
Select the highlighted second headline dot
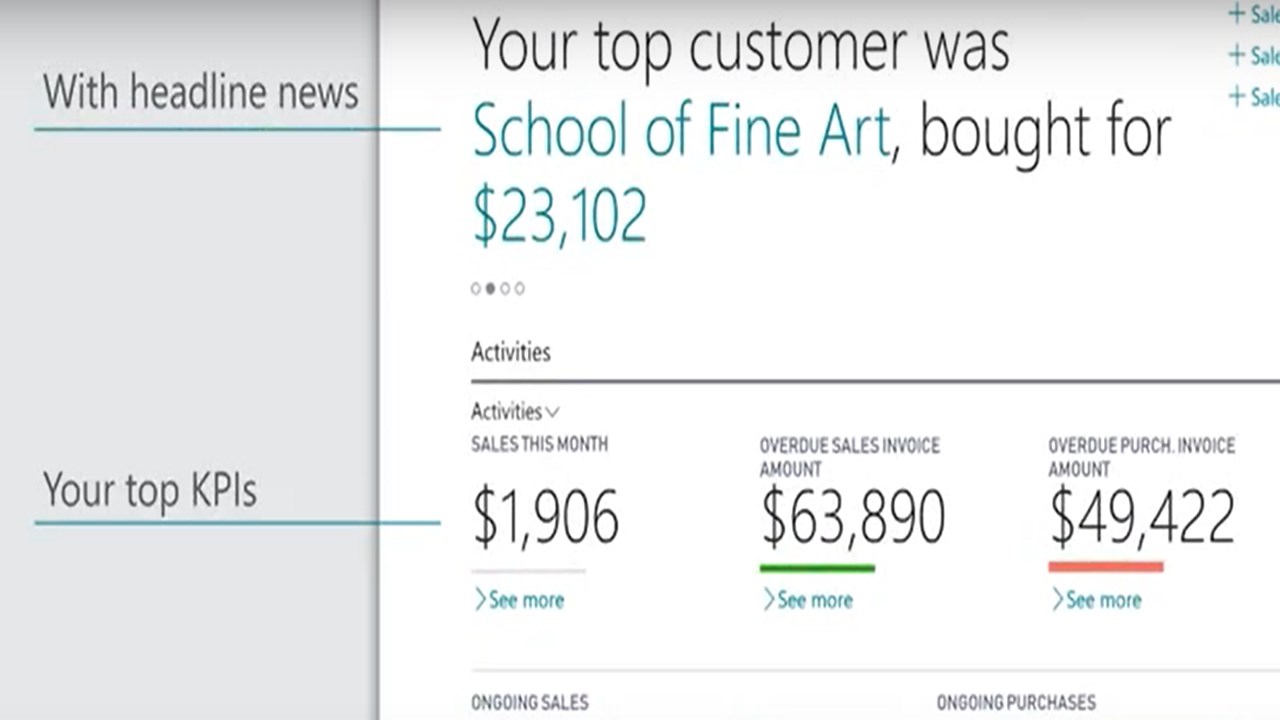coord(490,289)
